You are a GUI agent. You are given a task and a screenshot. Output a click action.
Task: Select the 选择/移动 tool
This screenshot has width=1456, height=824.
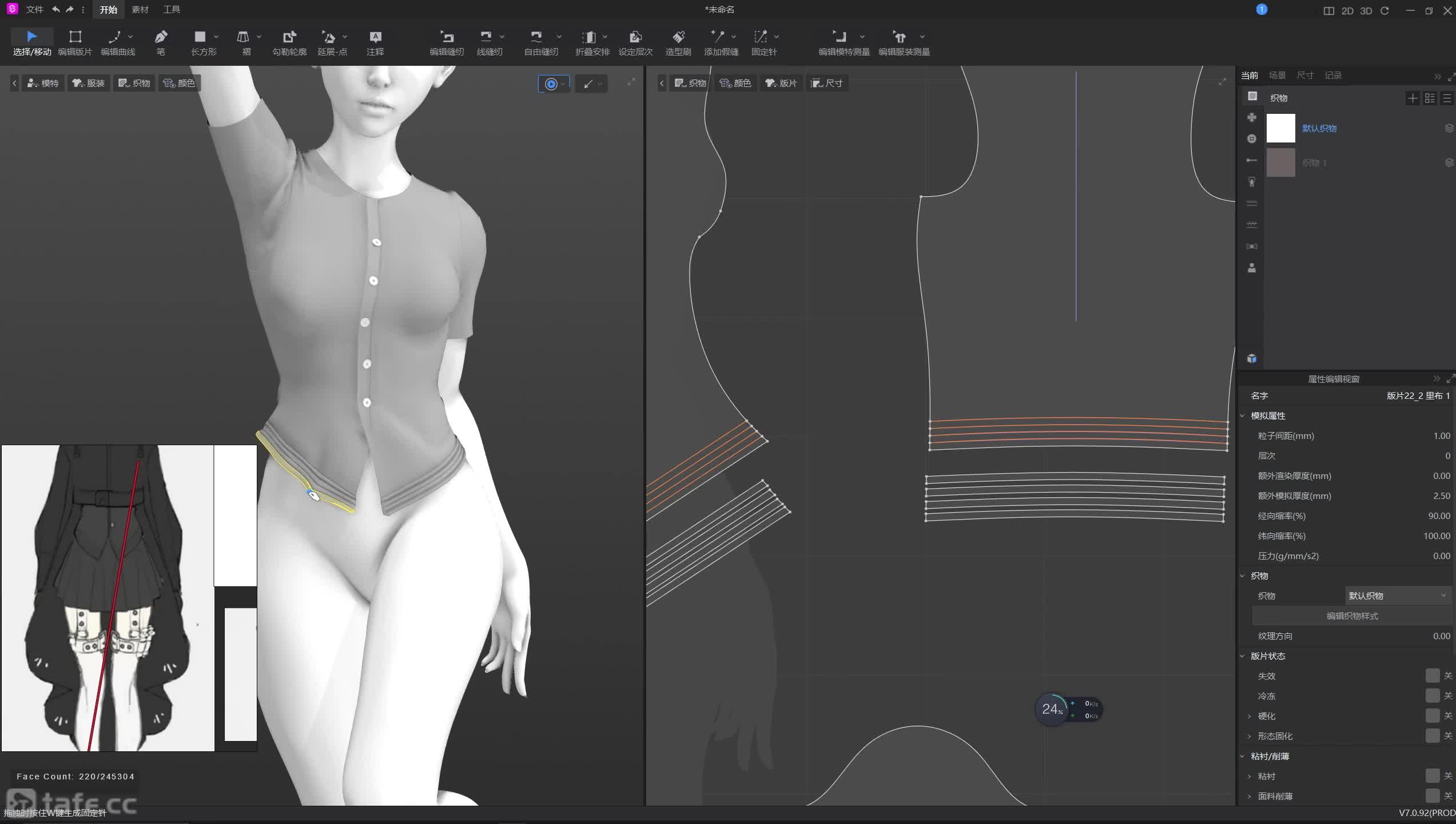click(32, 43)
